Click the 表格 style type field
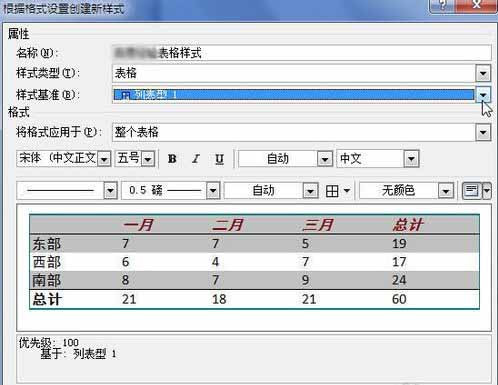The image size is (498, 385). (294, 73)
